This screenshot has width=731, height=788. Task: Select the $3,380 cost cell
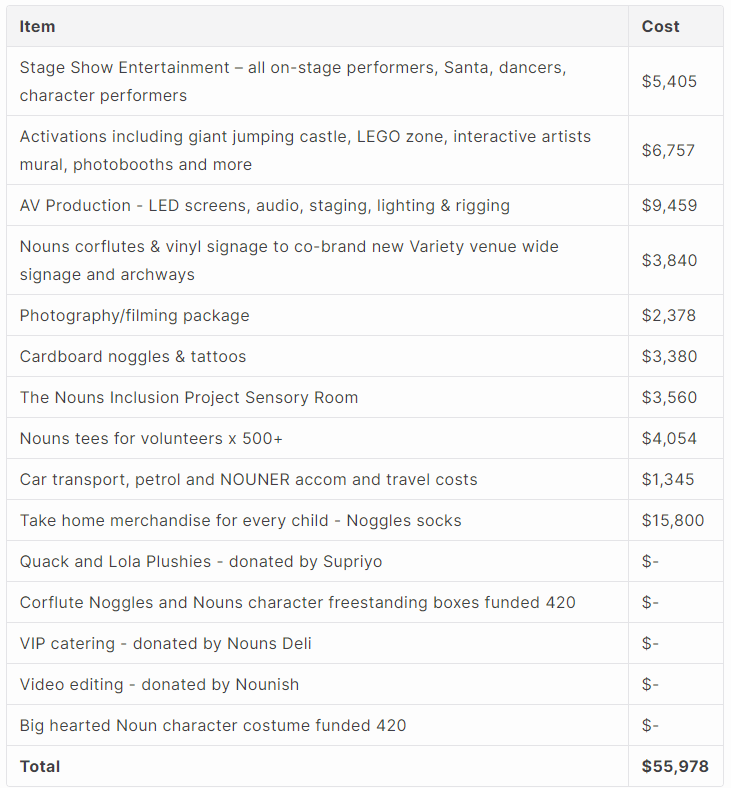[669, 357]
